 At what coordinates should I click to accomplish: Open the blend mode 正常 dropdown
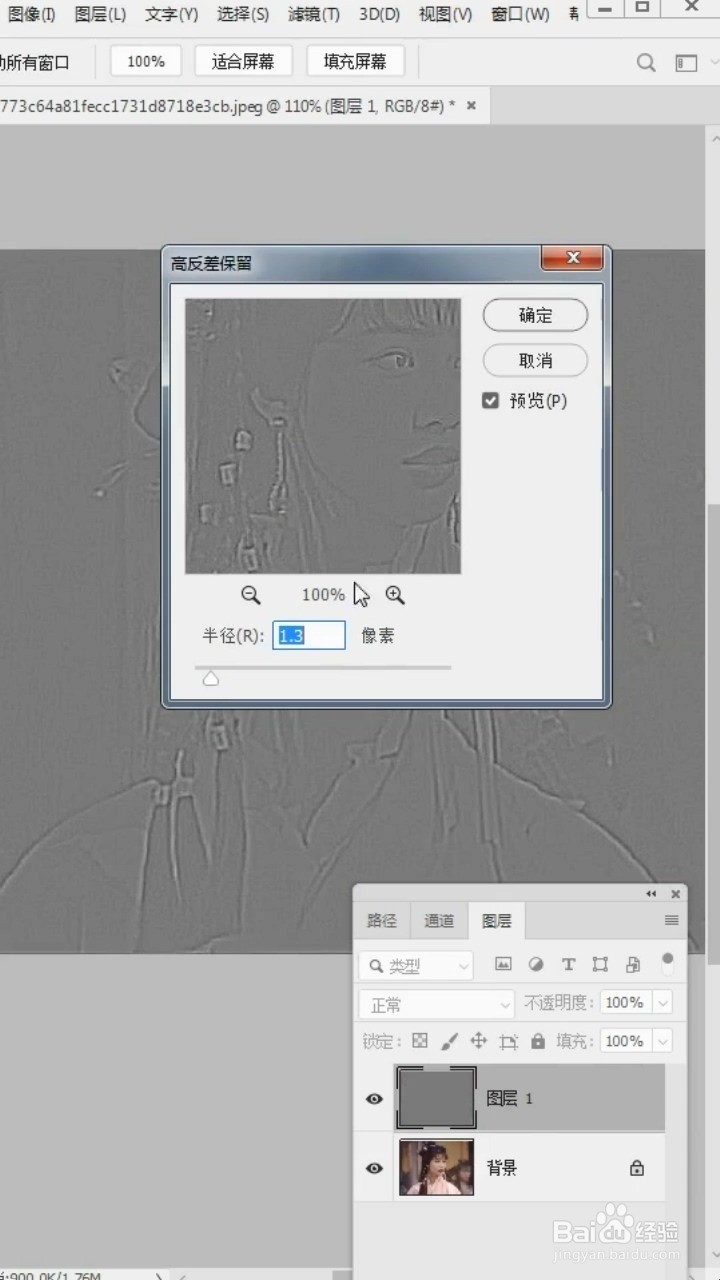pyautogui.click(x=437, y=1003)
